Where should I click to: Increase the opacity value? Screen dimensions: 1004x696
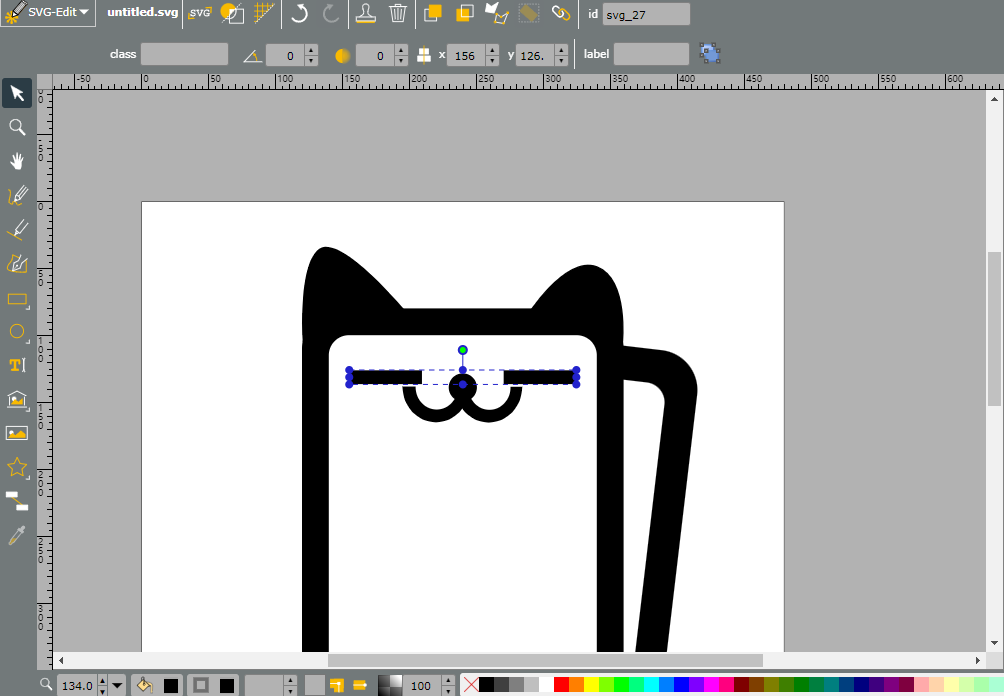(449, 681)
